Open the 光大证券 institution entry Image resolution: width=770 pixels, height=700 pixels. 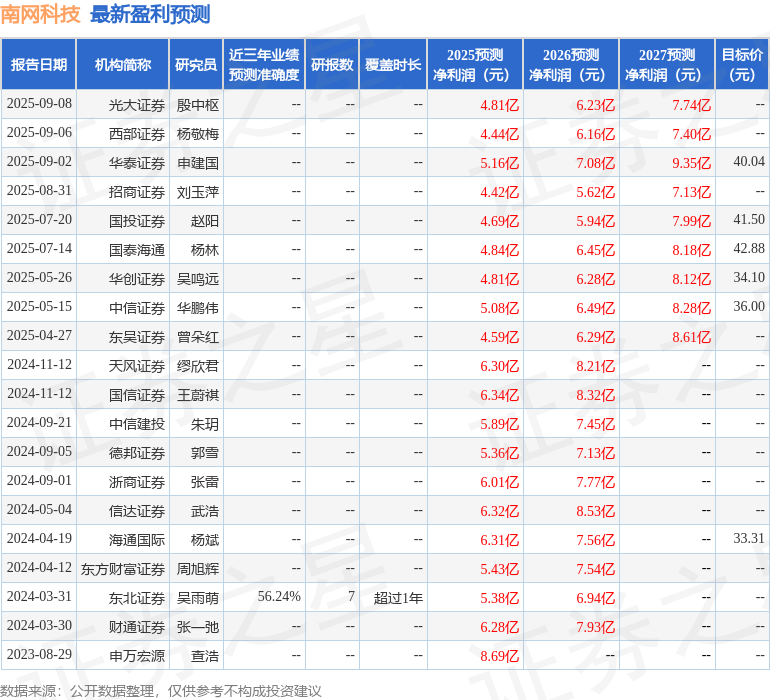(x=136, y=105)
